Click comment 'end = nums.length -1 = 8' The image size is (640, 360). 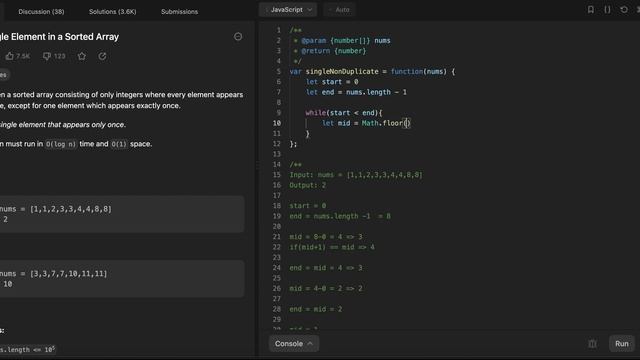[x=340, y=216]
